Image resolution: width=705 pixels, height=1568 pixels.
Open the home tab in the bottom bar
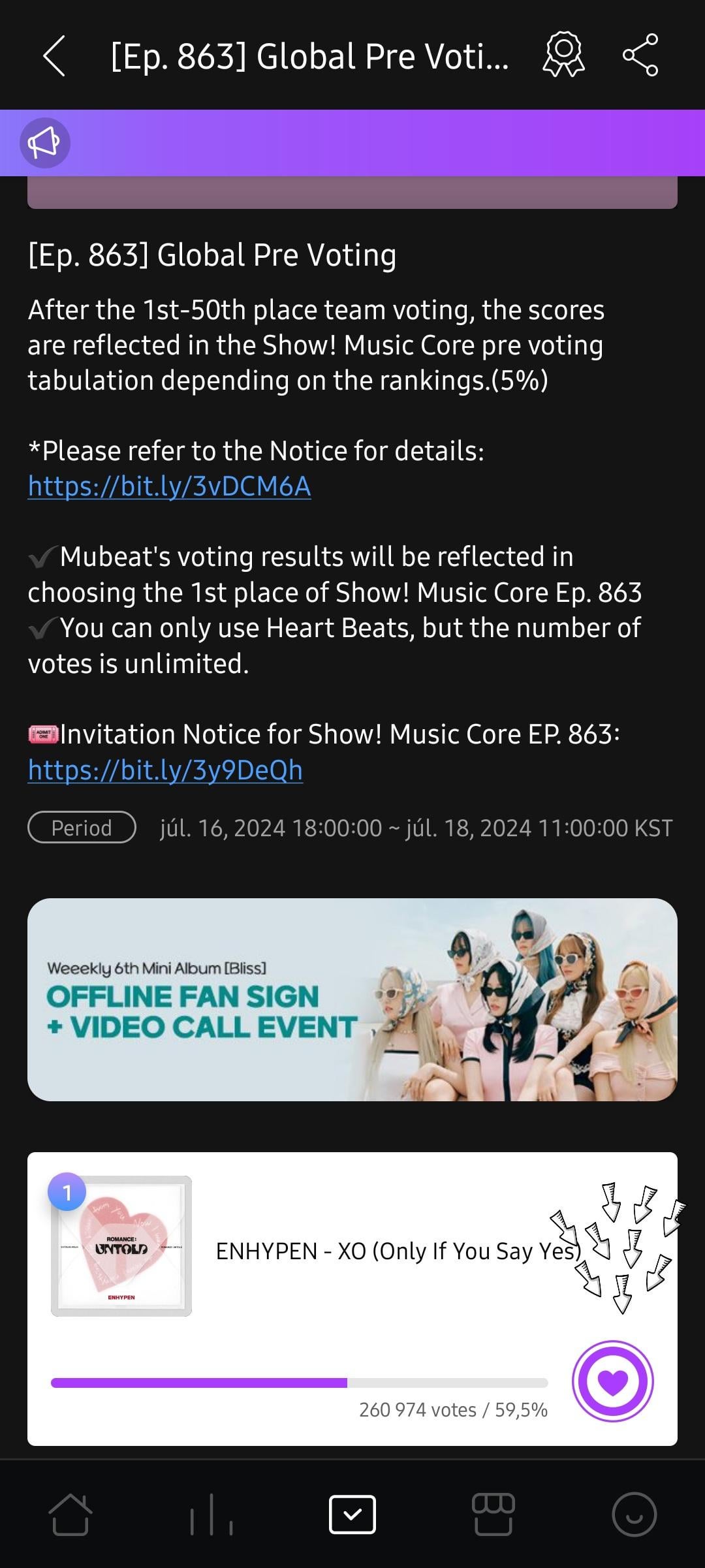pyautogui.click(x=70, y=1514)
